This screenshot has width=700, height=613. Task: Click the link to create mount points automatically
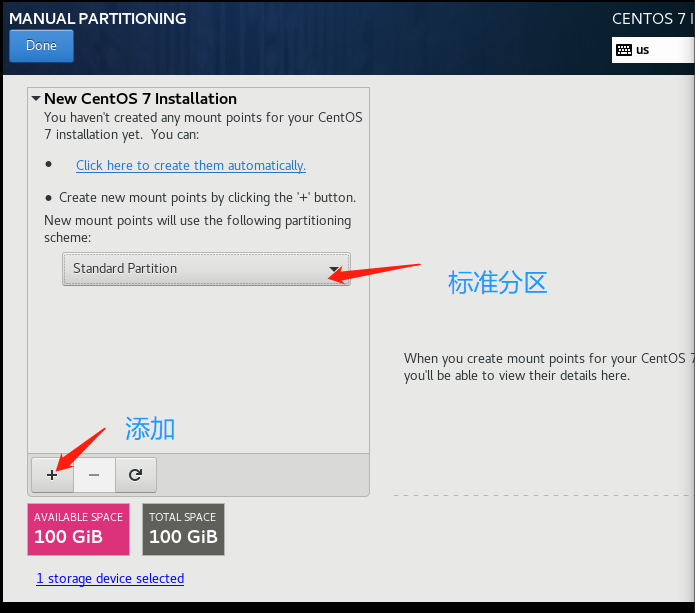point(191,166)
